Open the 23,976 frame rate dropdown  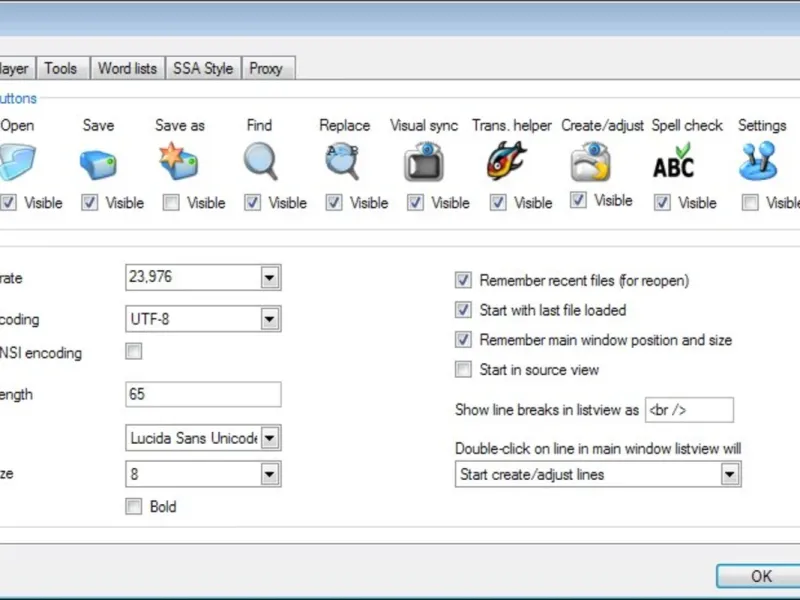click(270, 278)
